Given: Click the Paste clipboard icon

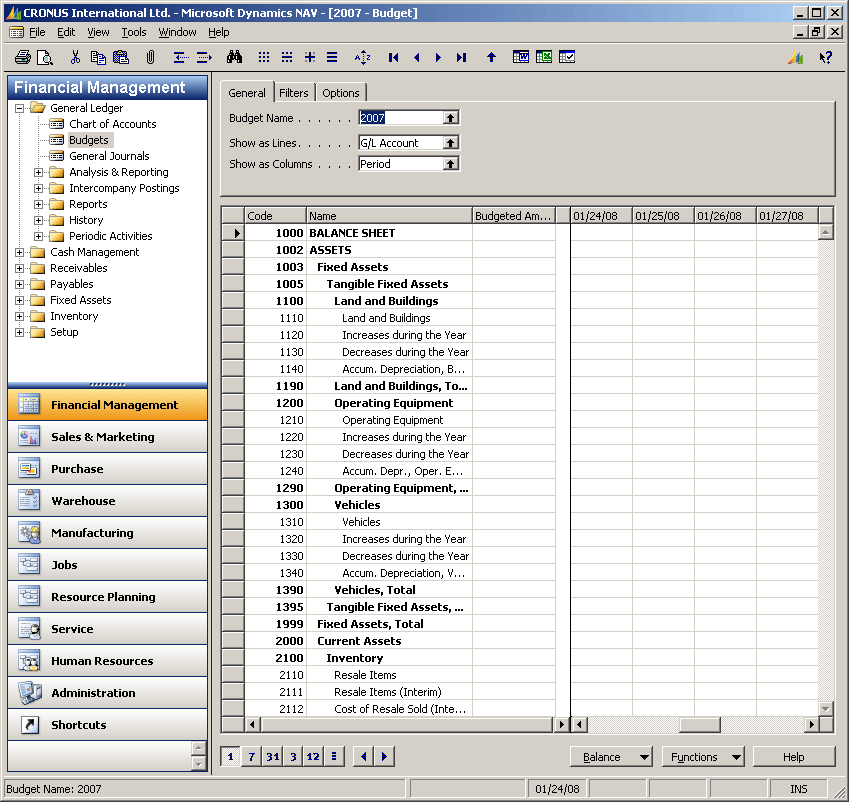Looking at the screenshot, I should (x=121, y=57).
